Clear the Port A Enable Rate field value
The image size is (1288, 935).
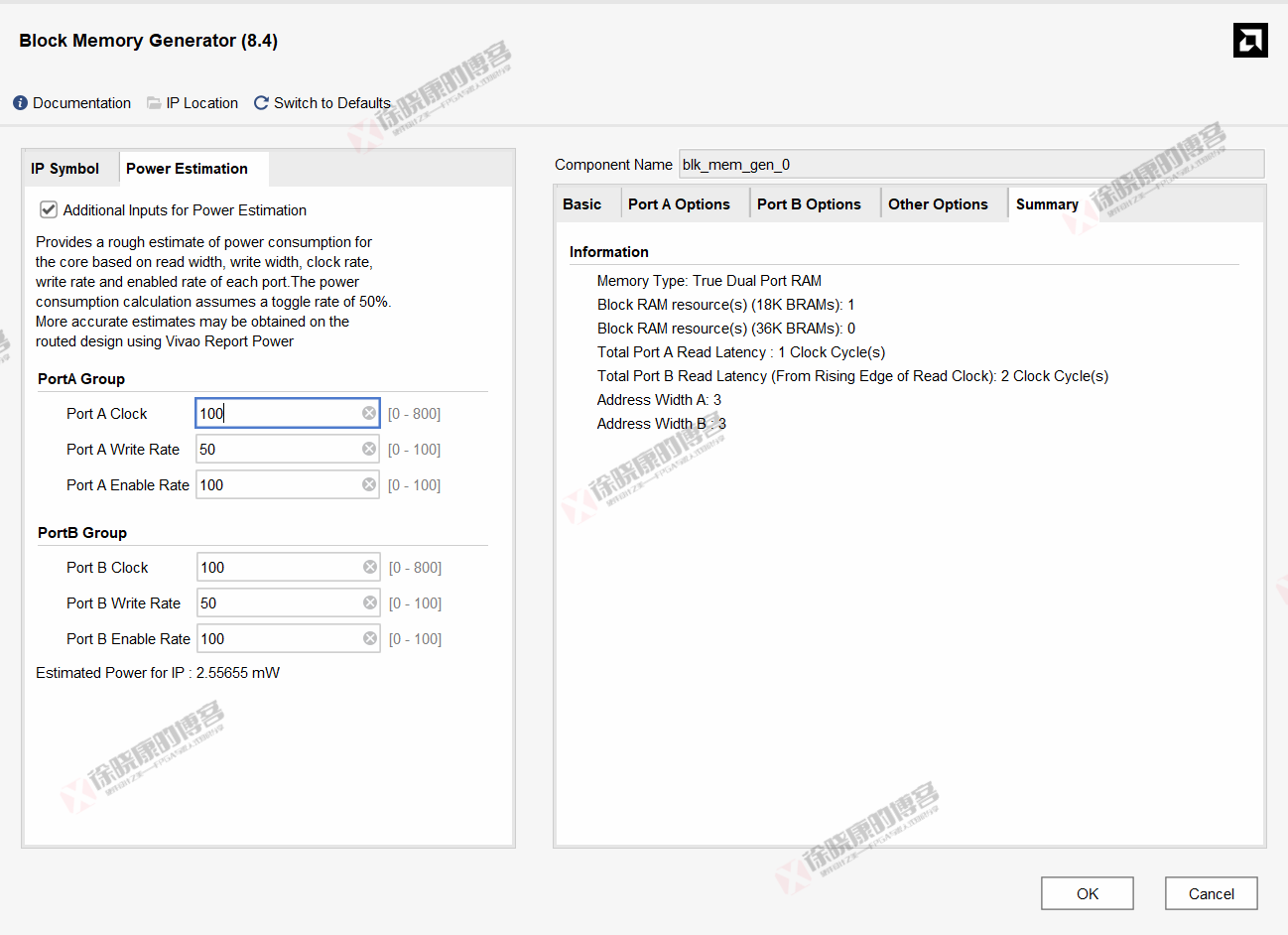368,484
